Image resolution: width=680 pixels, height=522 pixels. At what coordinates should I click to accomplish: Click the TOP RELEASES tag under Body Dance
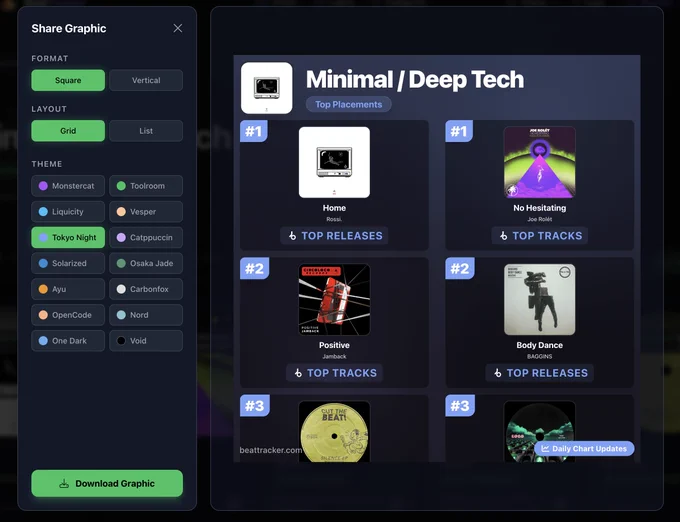[x=539, y=373]
